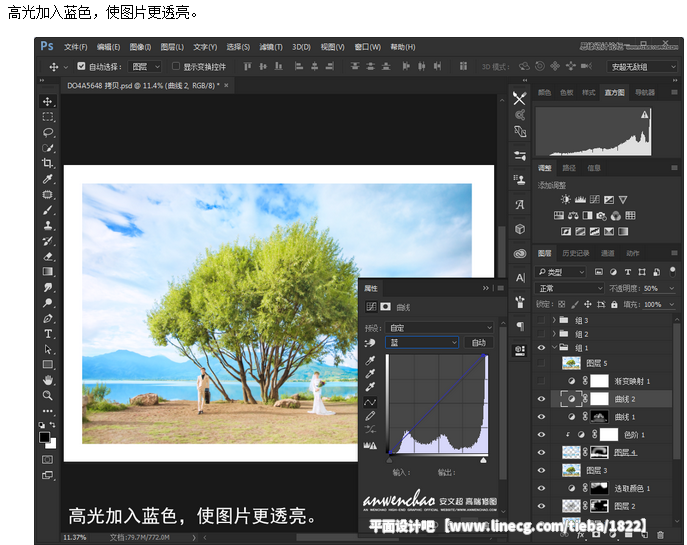Click the 自动 button in Curves

click(478, 343)
